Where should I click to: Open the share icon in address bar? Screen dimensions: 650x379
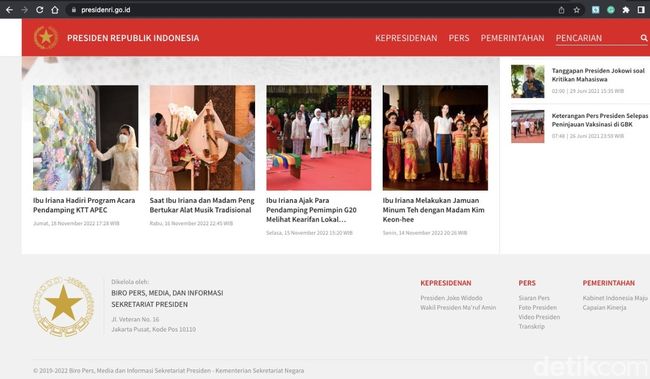click(x=561, y=10)
